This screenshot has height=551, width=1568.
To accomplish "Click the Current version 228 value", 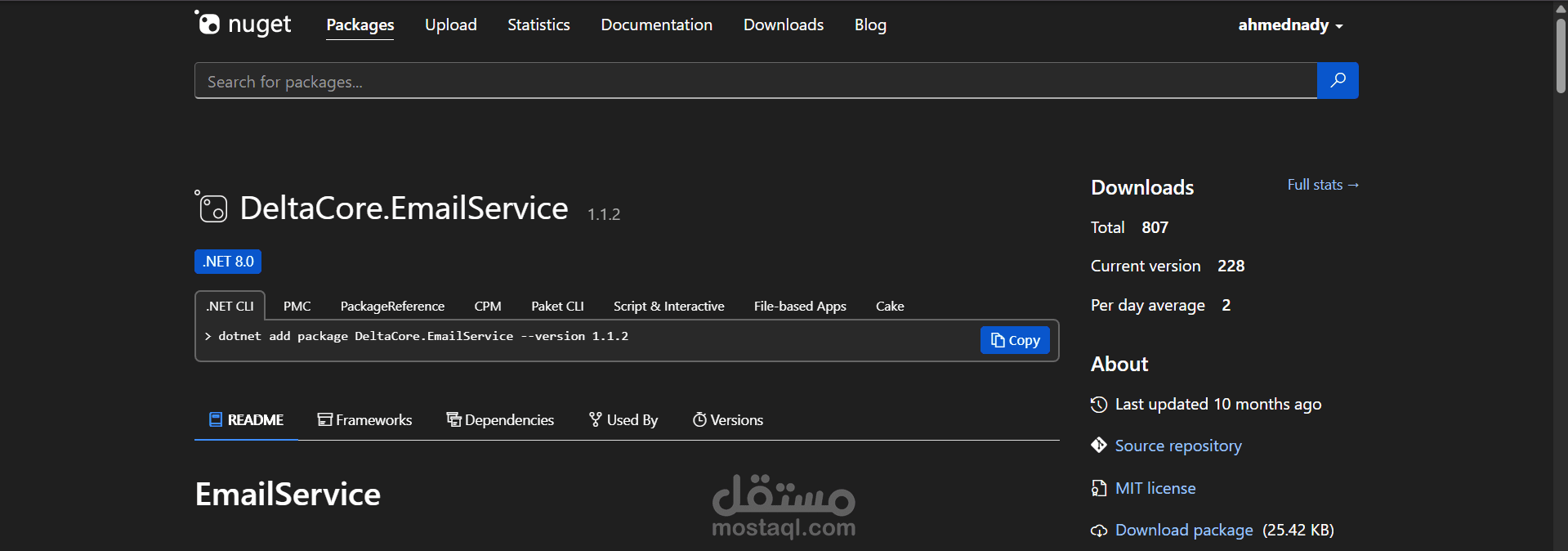I will coord(1231,266).
